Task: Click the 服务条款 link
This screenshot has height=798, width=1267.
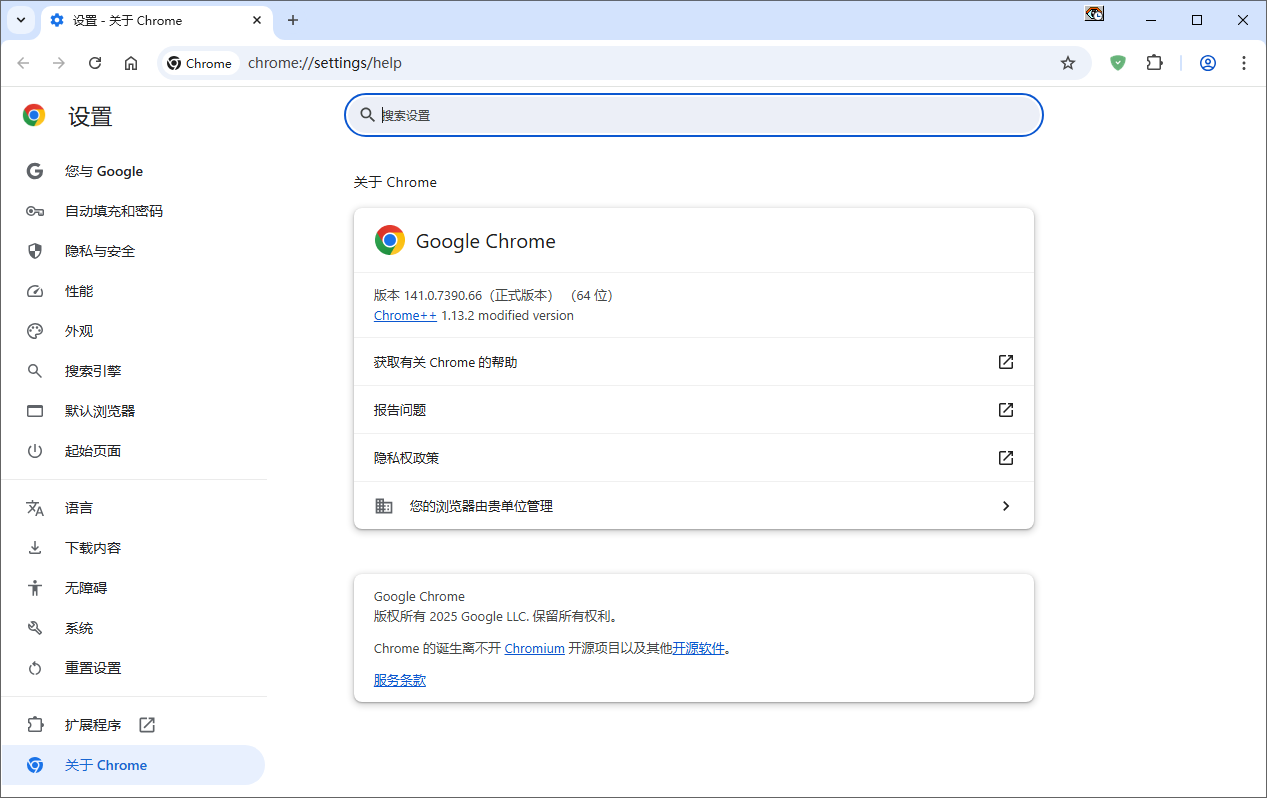Action: 400,680
